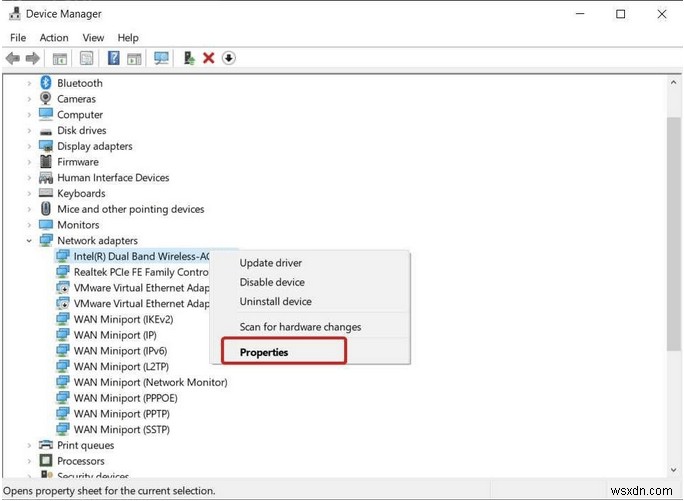Collapse the Network adapters node

coord(29,240)
